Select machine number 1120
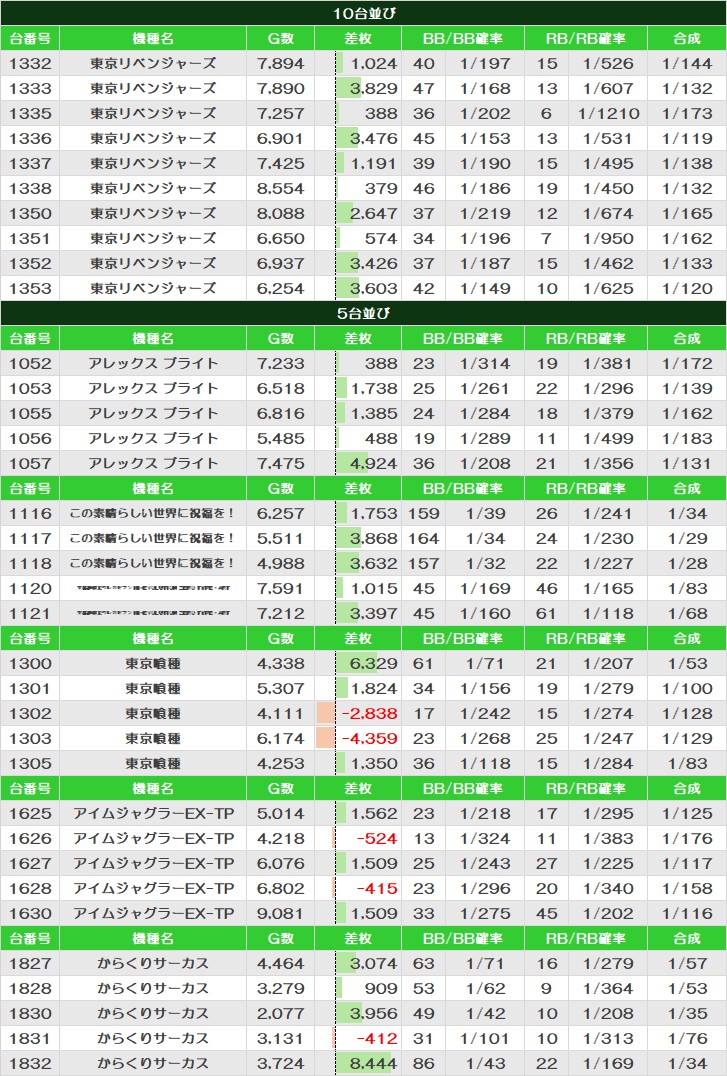 point(30,589)
